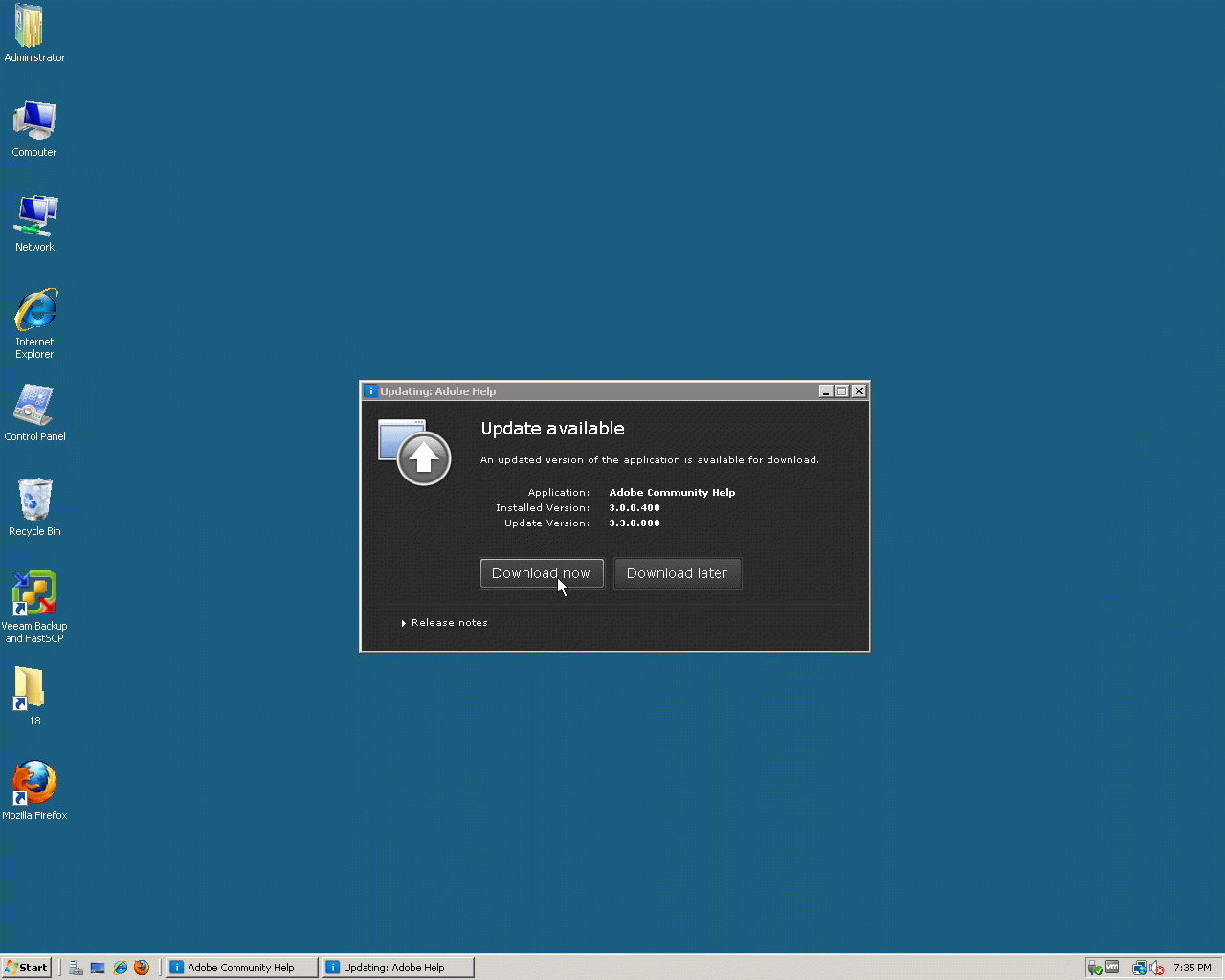
Task: Launch Firefox from quick launch bar
Action: coord(142,968)
